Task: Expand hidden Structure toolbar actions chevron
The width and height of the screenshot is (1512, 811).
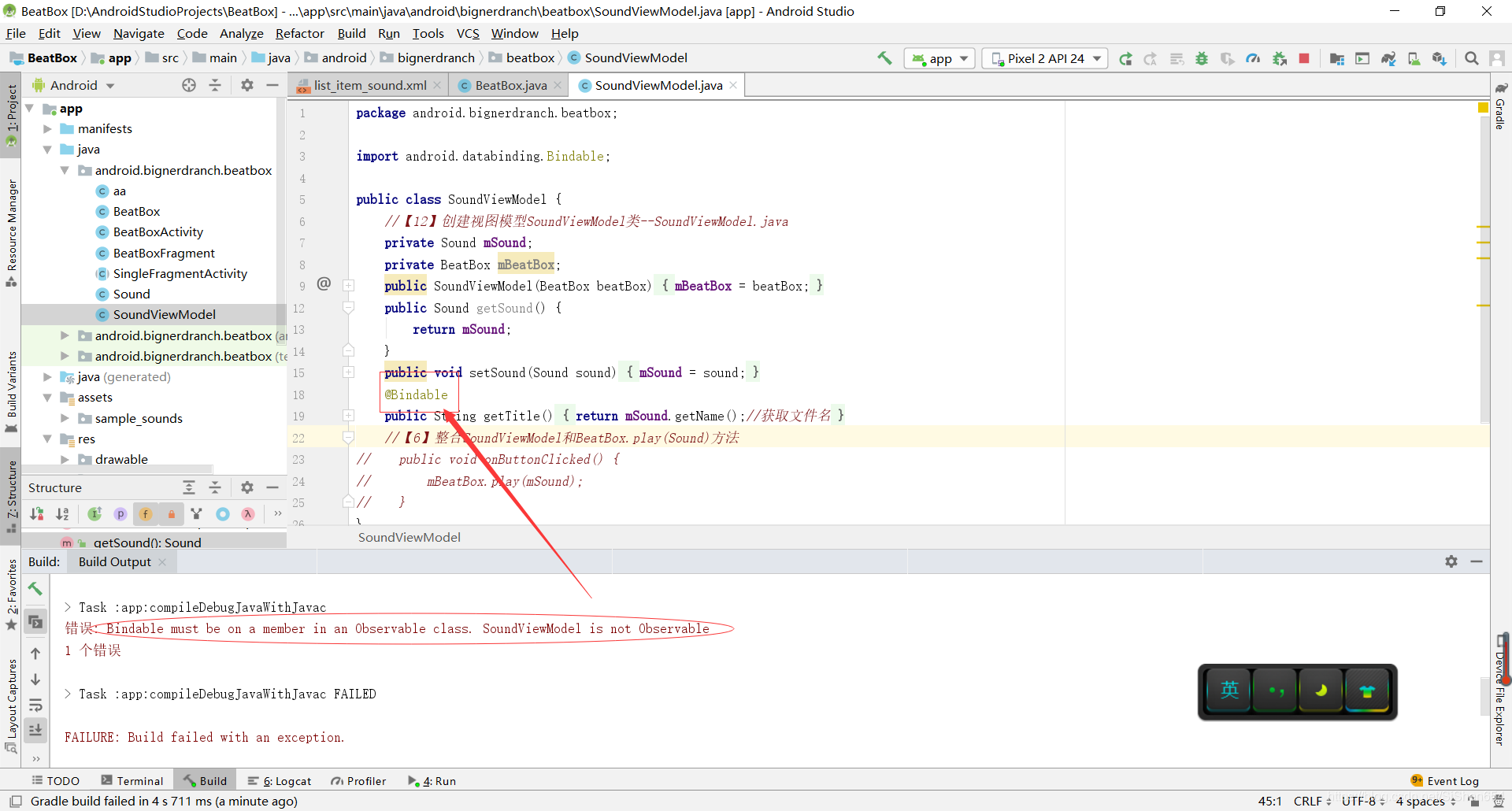Action: click(277, 513)
